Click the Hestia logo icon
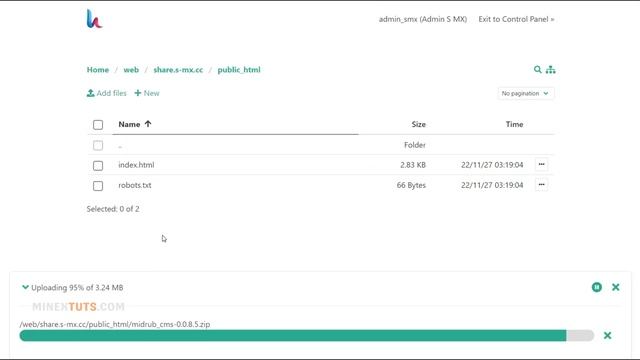Viewport: 640px width, 360px height. click(x=94, y=19)
